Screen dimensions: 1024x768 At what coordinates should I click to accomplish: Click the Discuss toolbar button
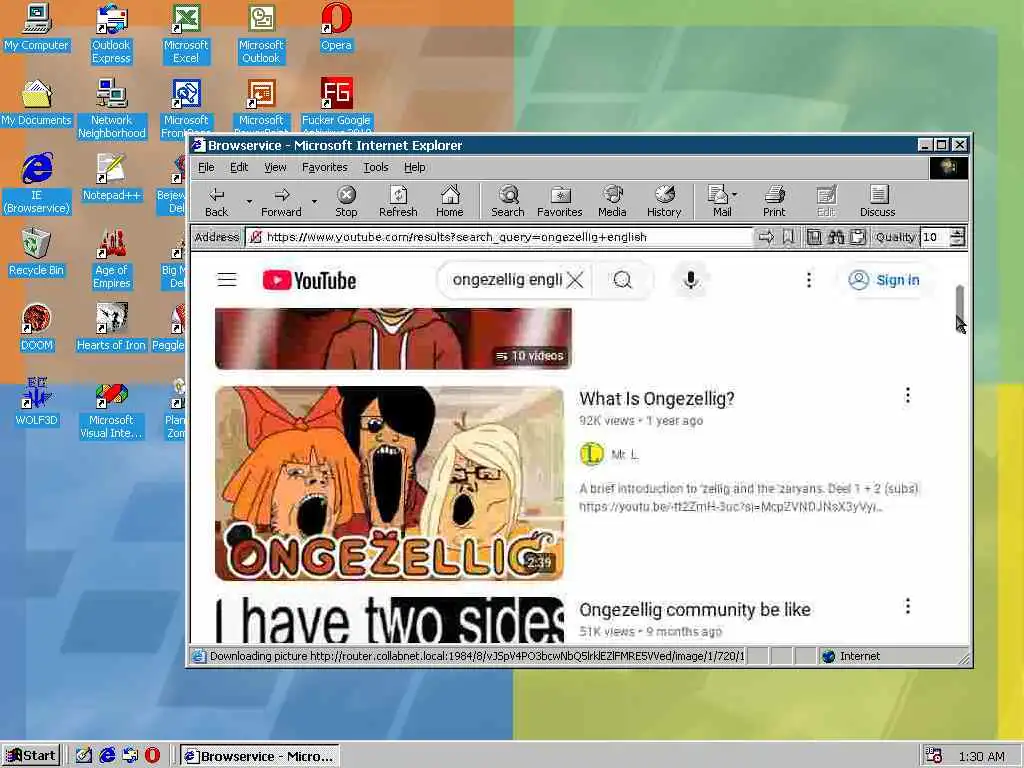[x=877, y=201]
